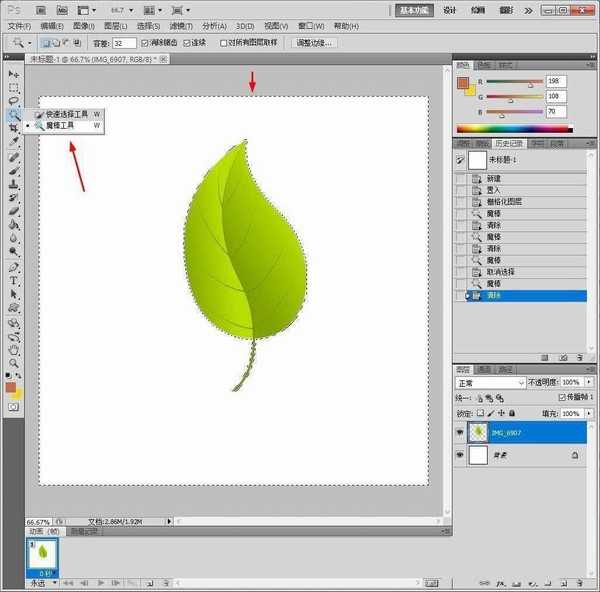The width and height of the screenshot is (600, 592).
Task: Choose 快速选择工具 from the tool flyout
Action: 66,115
